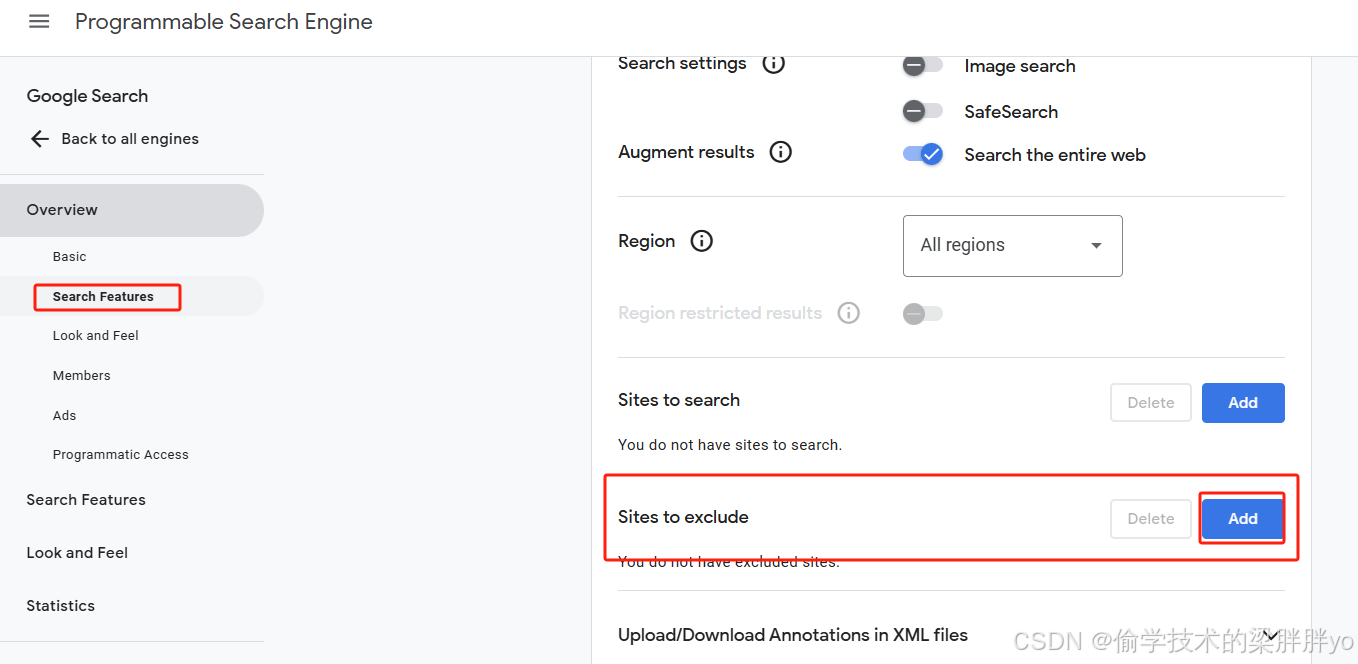Open the Members section
This screenshot has height=664, width=1358.
(x=81, y=376)
